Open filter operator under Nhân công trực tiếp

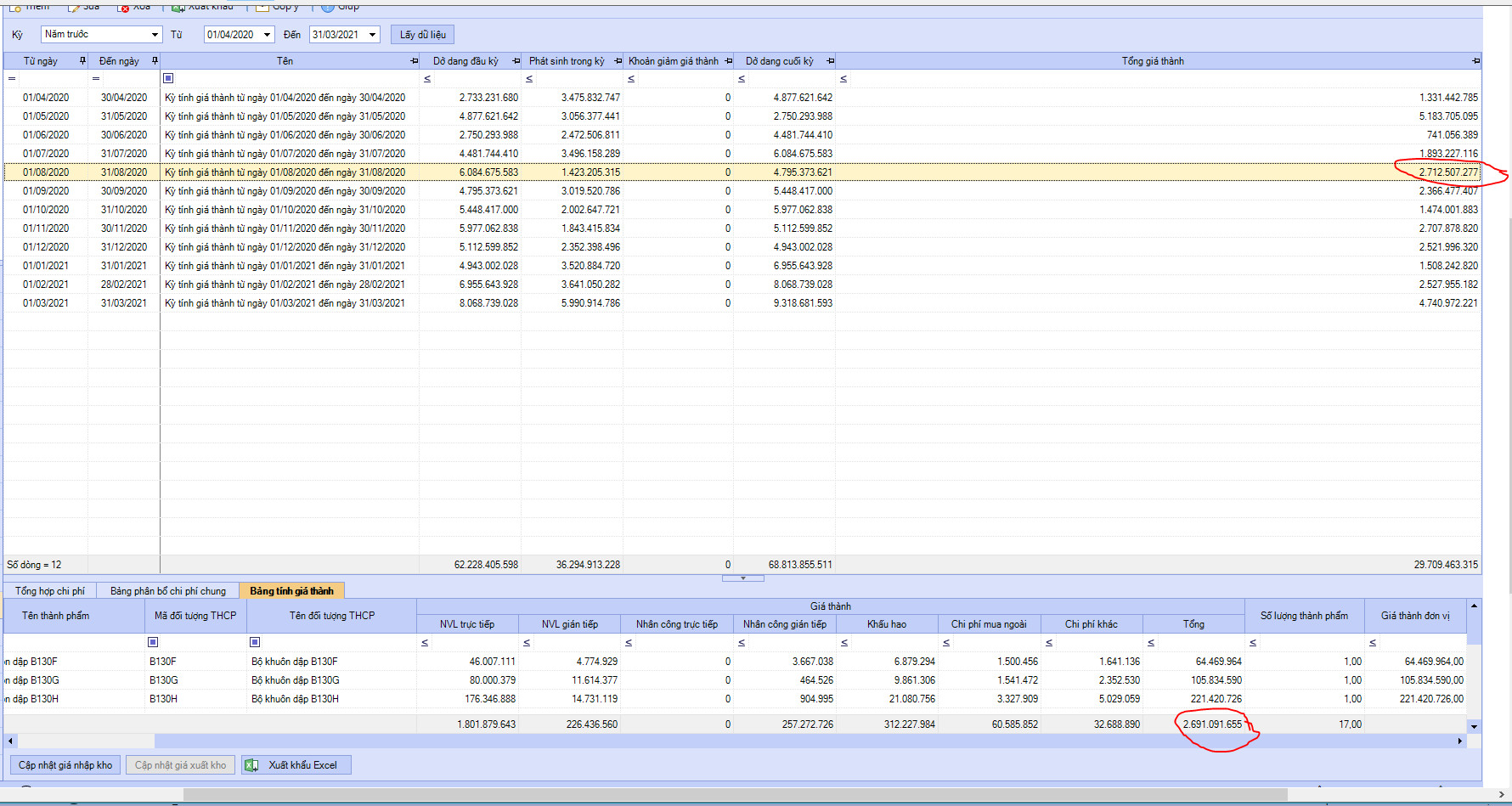pyautogui.click(x=629, y=643)
